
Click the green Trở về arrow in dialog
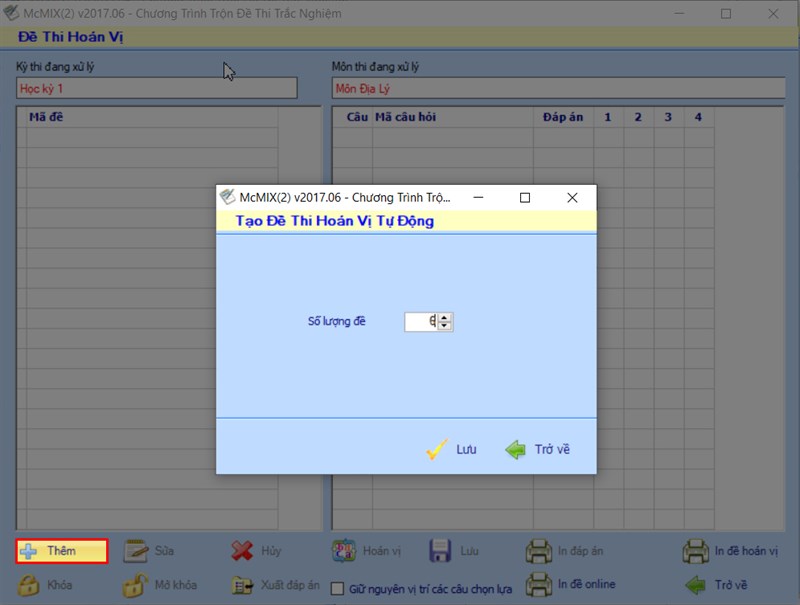[x=515, y=449]
